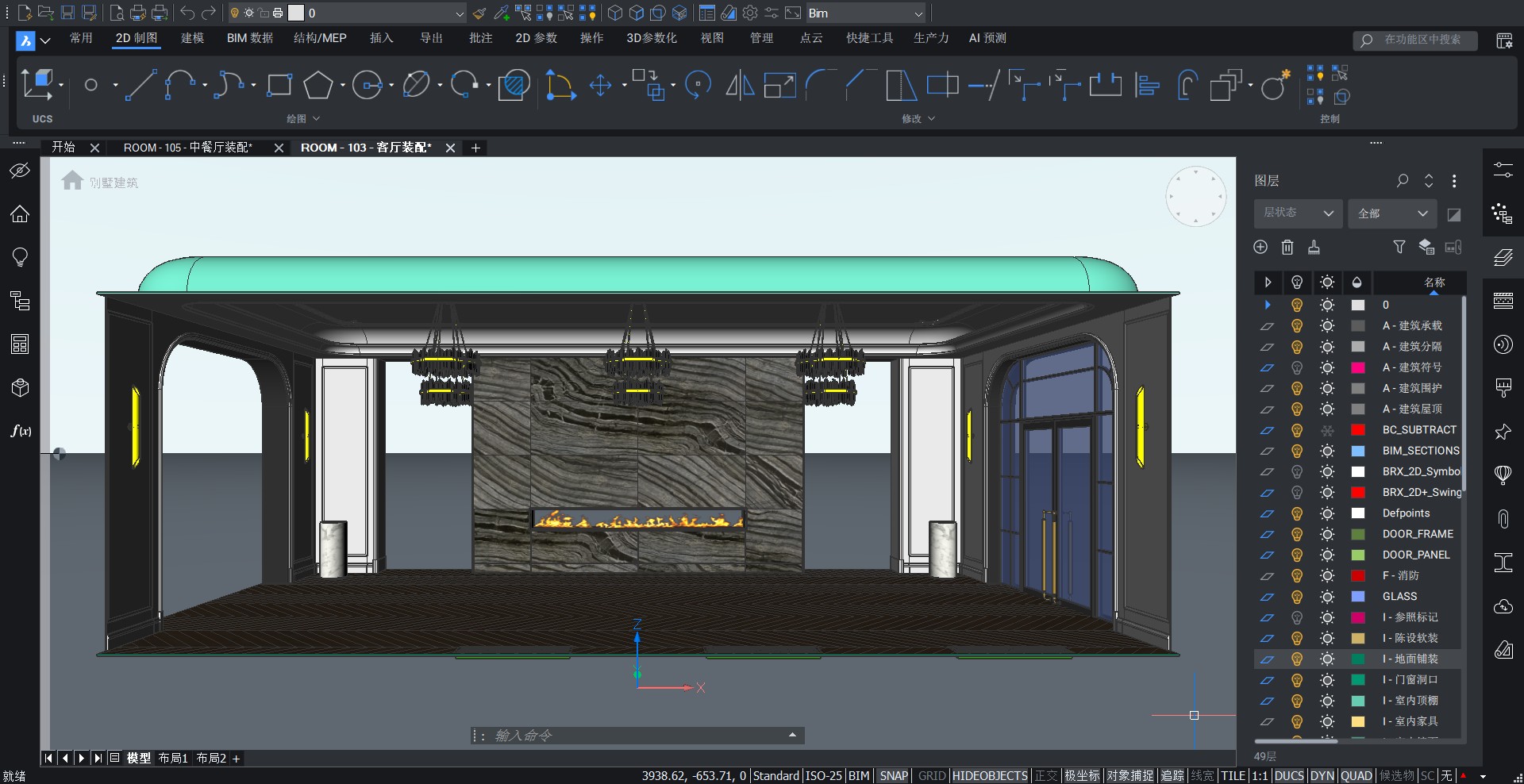1524x784 pixels.
Task: Open the 建模 ribbon tab
Action: click(193, 38)
